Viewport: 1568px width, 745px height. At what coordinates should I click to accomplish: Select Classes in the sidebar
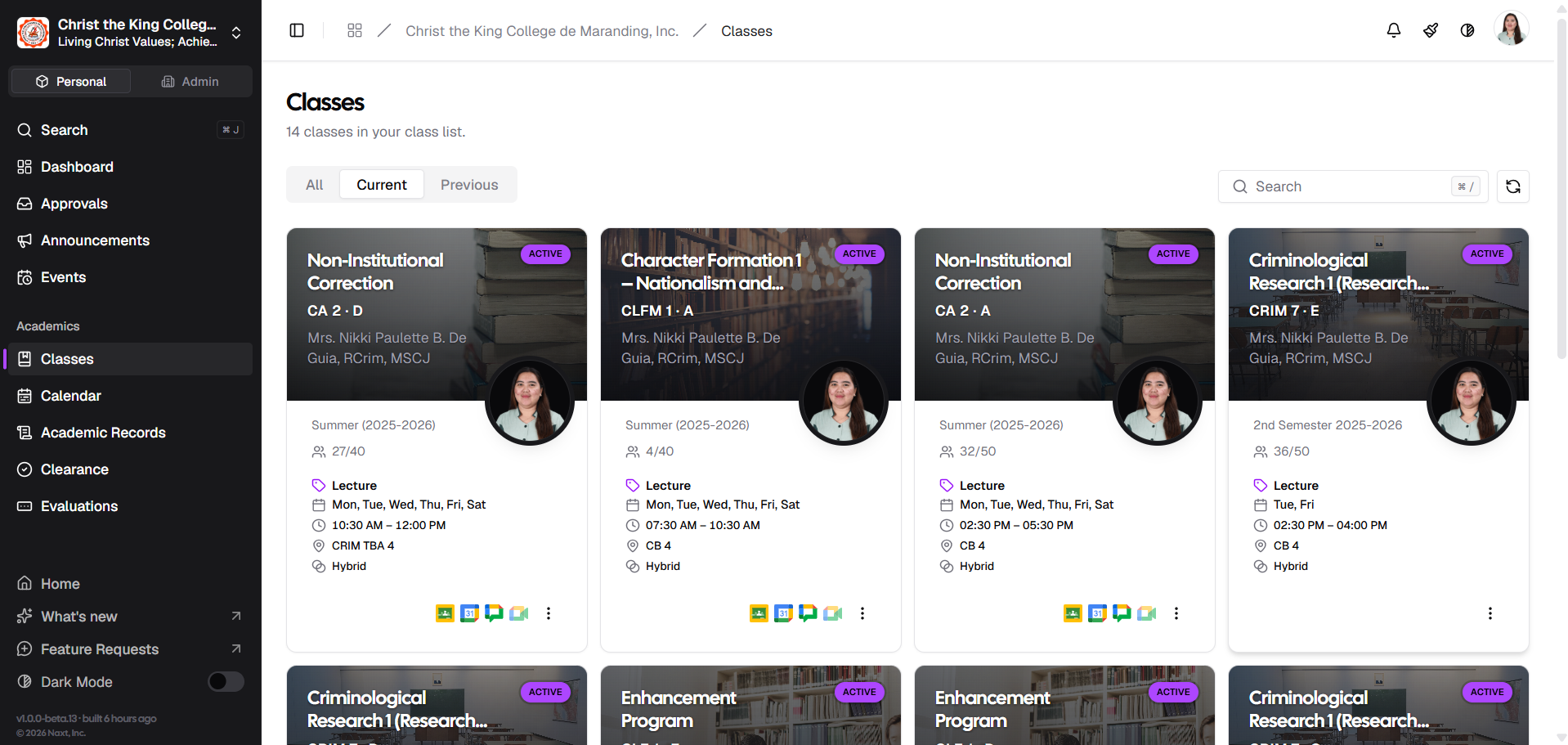click(131, 359)
